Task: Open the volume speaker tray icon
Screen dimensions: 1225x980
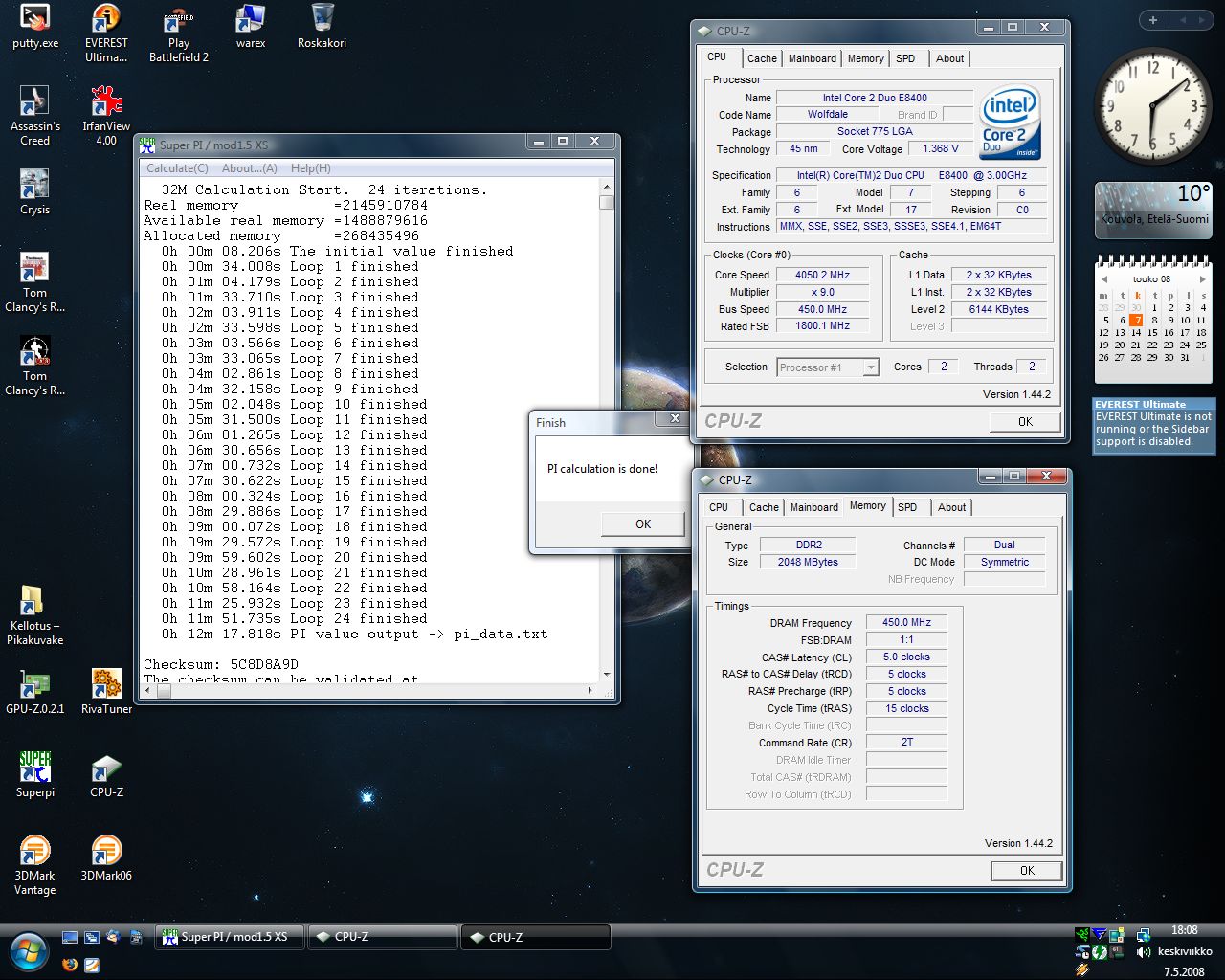Action: point(1143,952)
